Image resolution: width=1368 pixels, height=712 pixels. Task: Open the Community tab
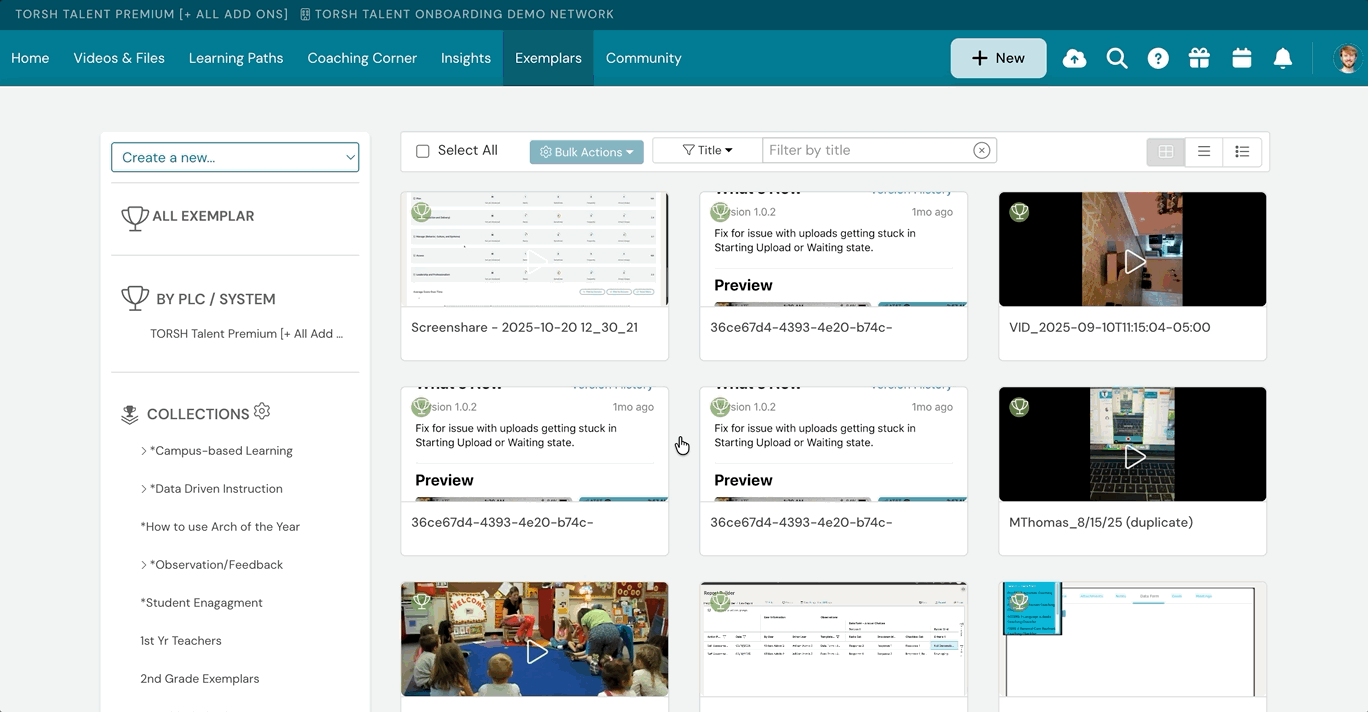(644, 58)
